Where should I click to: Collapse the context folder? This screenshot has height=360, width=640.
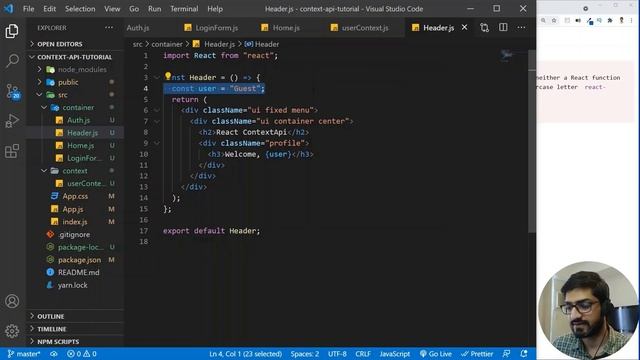pos(75,171)
